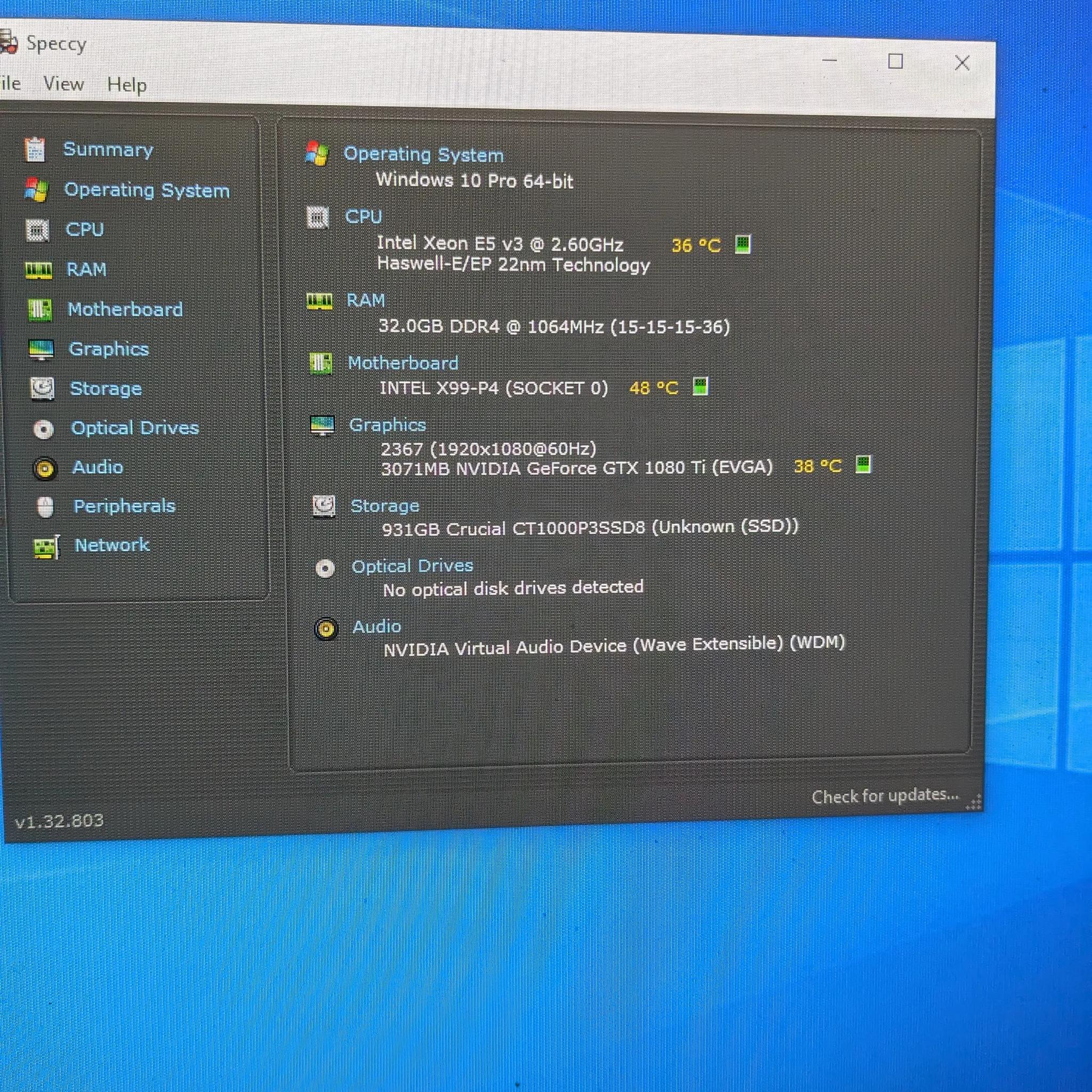
Task: View Graphics details from sidebar
Action: (109, 349)
